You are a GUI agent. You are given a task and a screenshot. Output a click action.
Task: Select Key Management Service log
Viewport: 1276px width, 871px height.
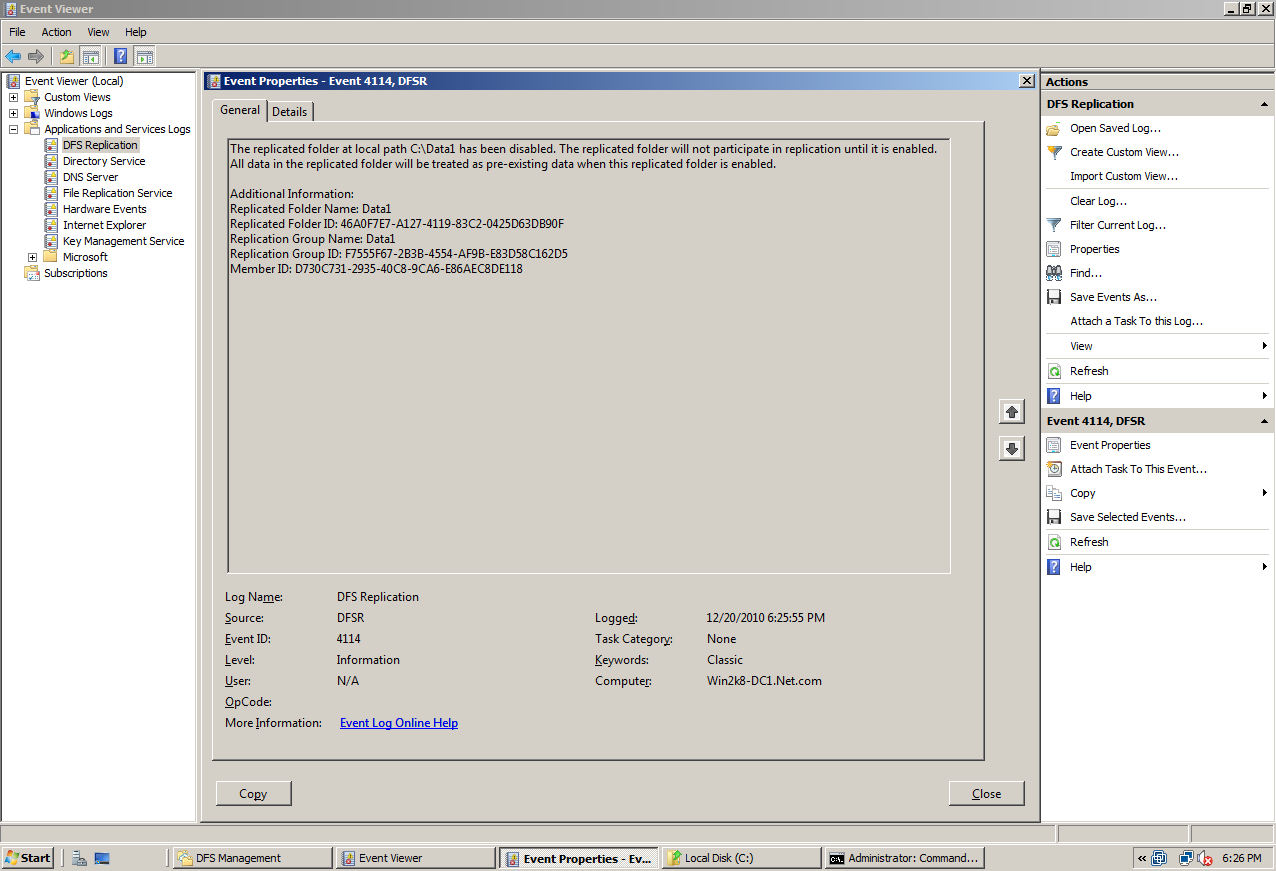pyautogui.click(x=123, y=241)
